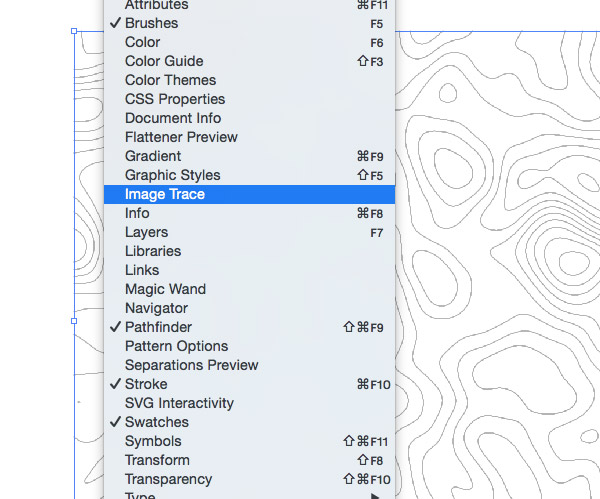
Task: Click the left-middle selection handle on artboard
Action: 75,321
